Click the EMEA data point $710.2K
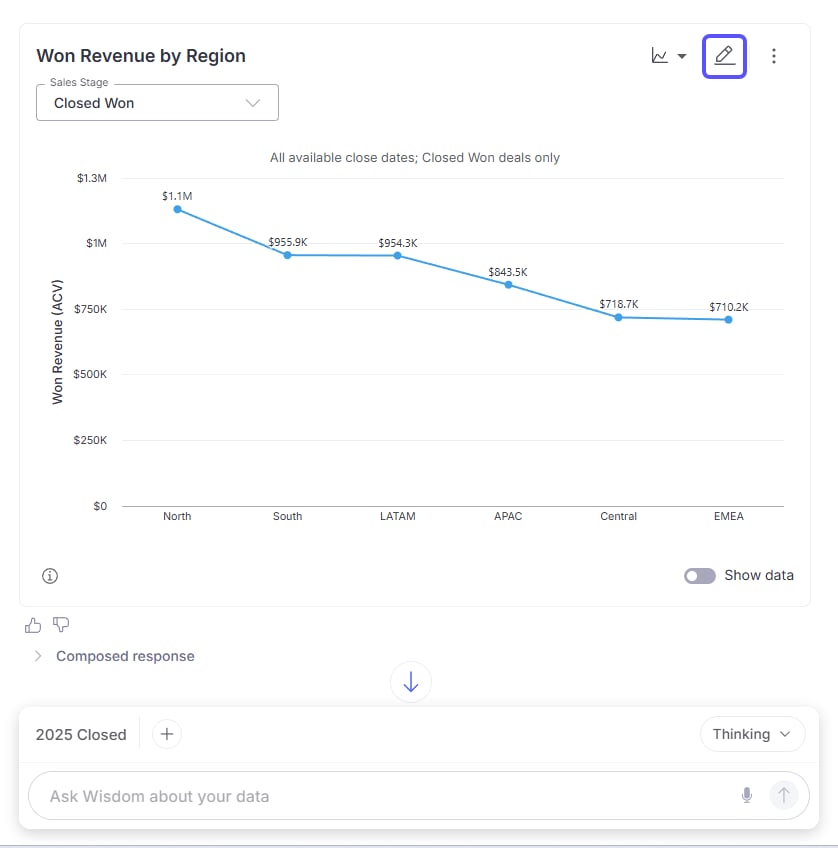Screen dimensions: 838x848 coord(729,320)
